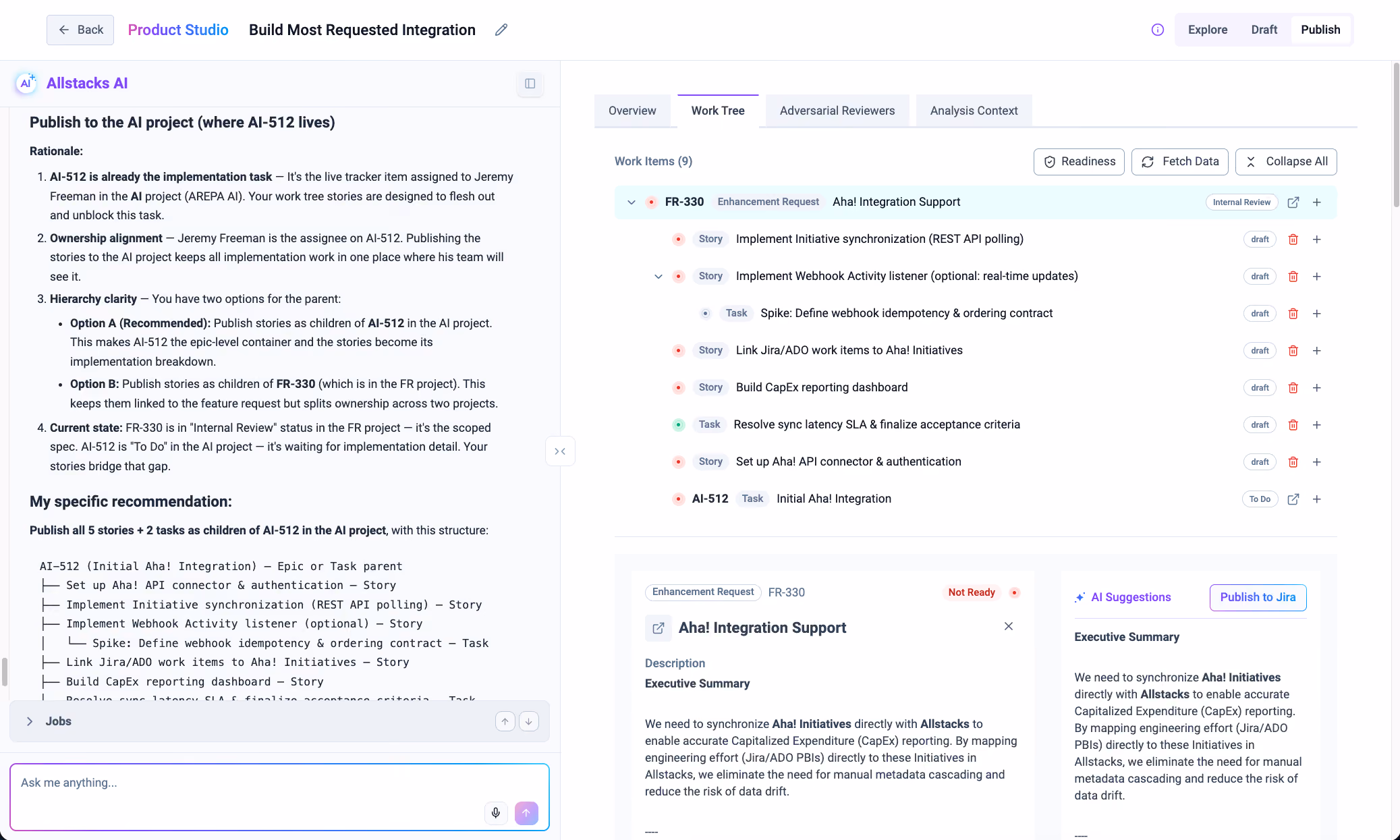Click the Fetch Data button
The image size is (1400, 840).
1180,162
